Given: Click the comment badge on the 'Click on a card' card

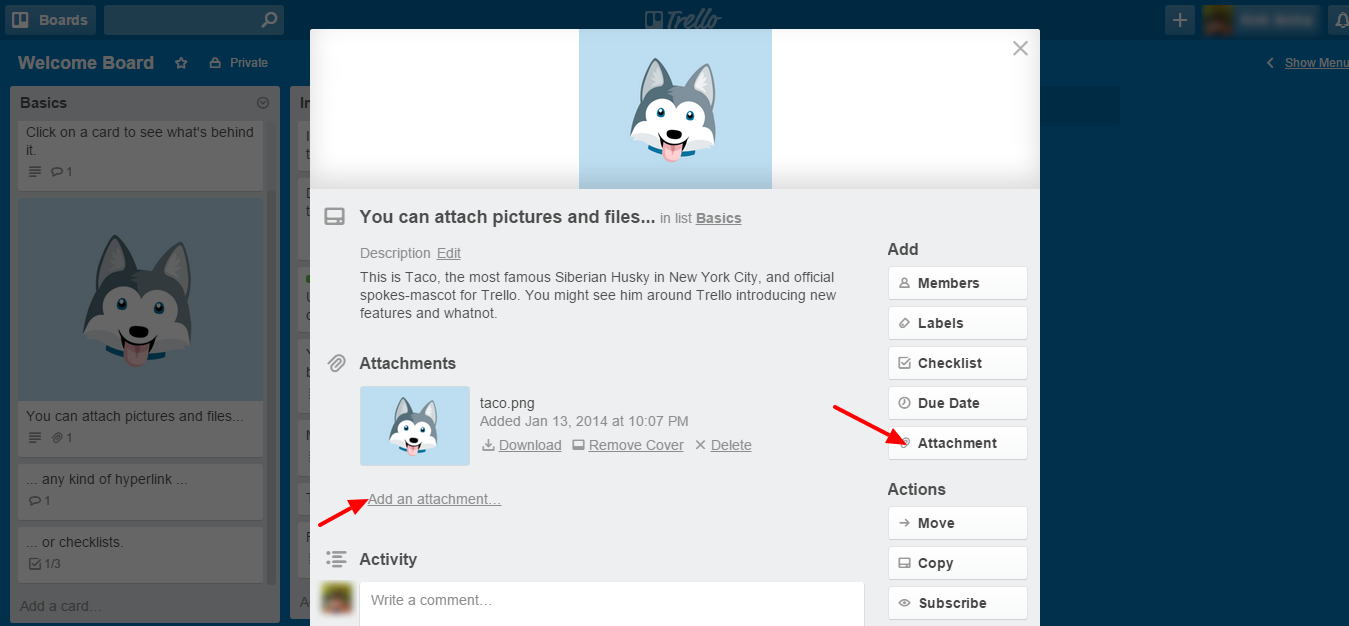Looking at the screenshot, I should 62,172.
